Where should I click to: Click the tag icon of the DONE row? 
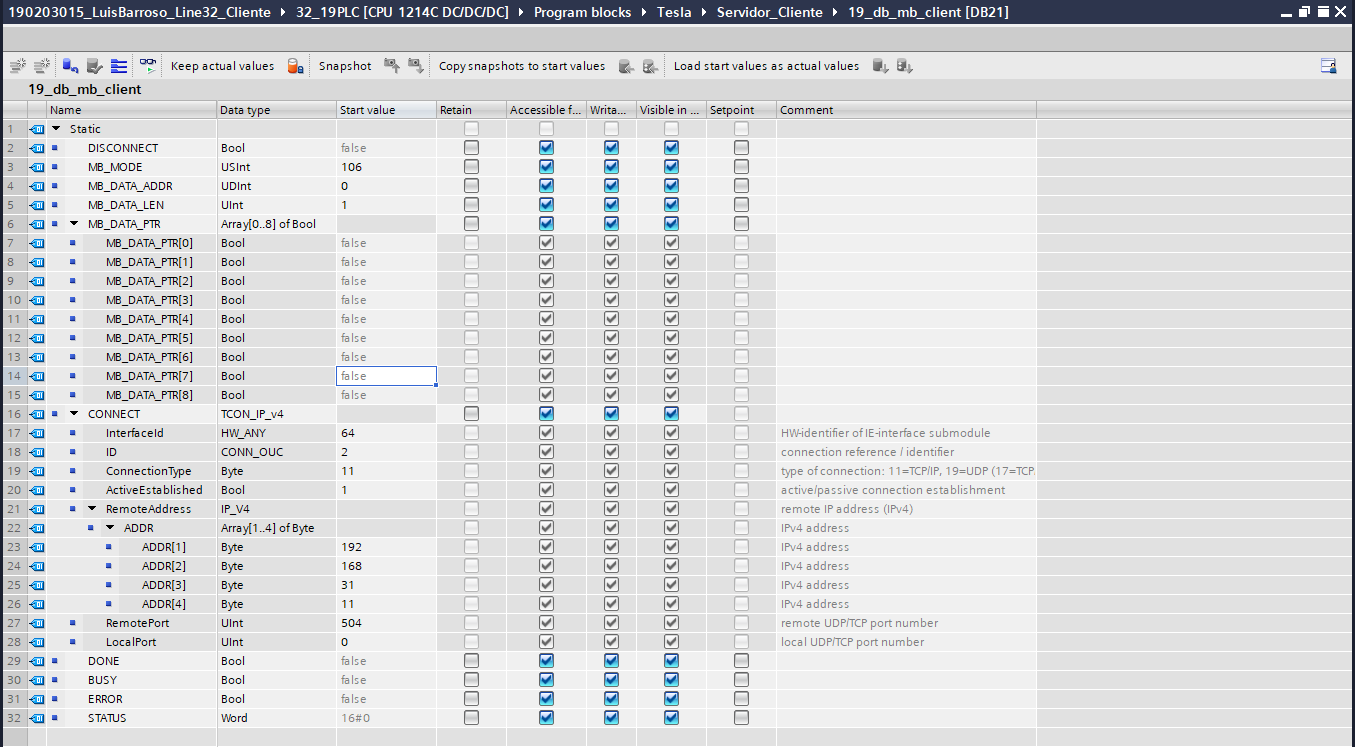pyautogui.click(x=37, y=661)
